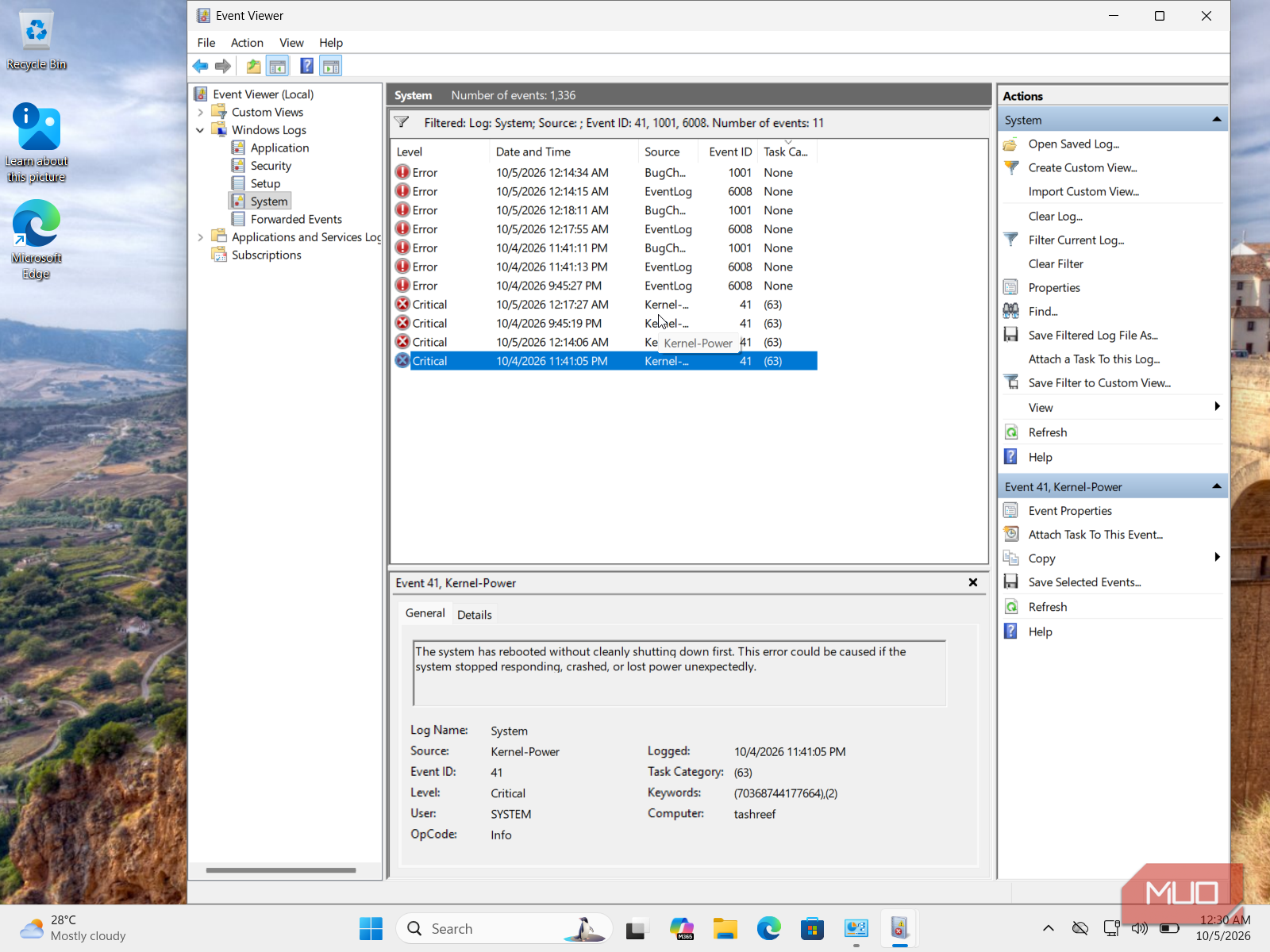Viewport: 1270px width, 952px height.
Task: Click the Forward arrow toolbar icon
Action: coord(223,67)
